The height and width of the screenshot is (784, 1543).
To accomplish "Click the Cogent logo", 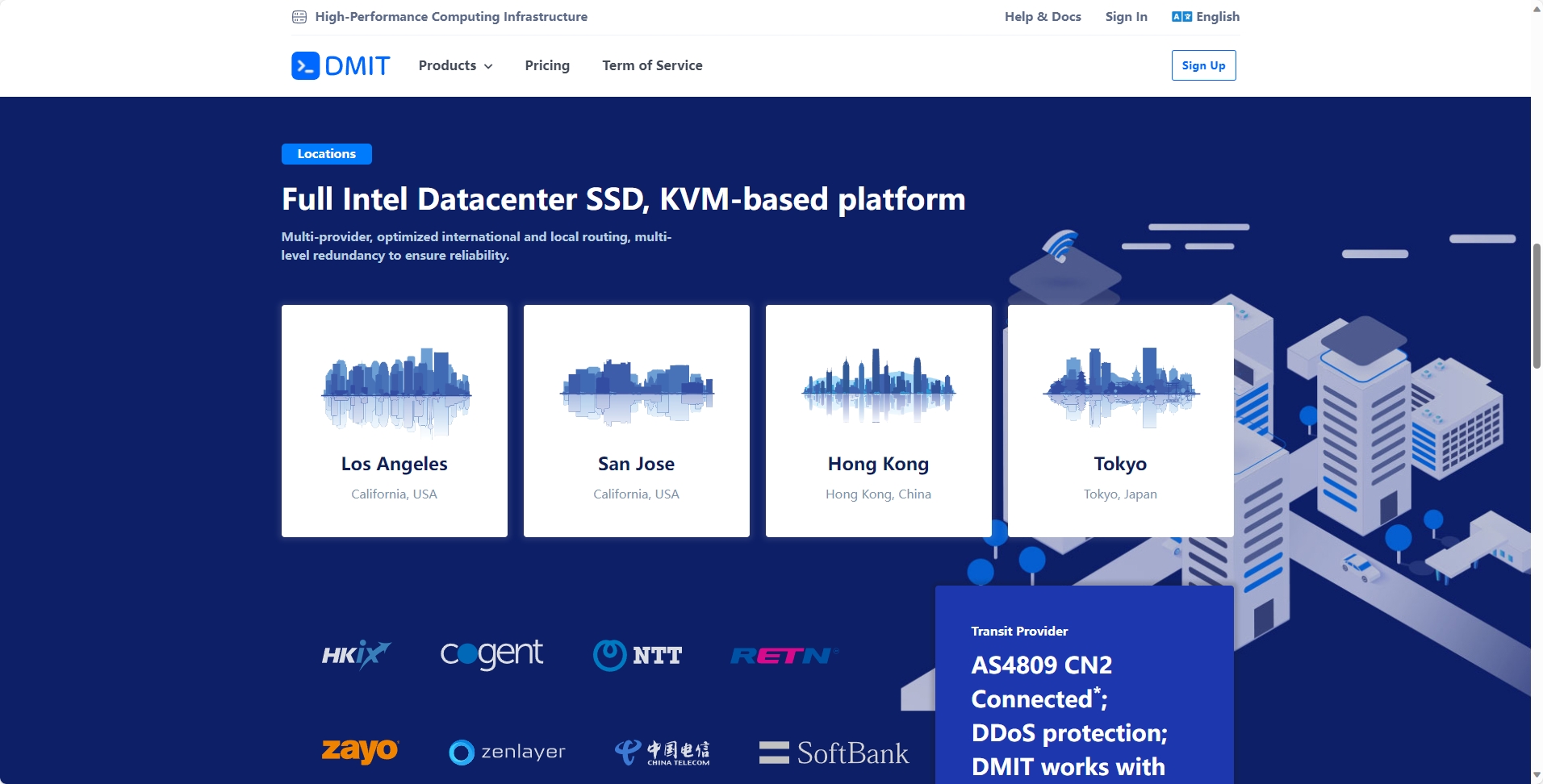I will (x=491, y=654).
